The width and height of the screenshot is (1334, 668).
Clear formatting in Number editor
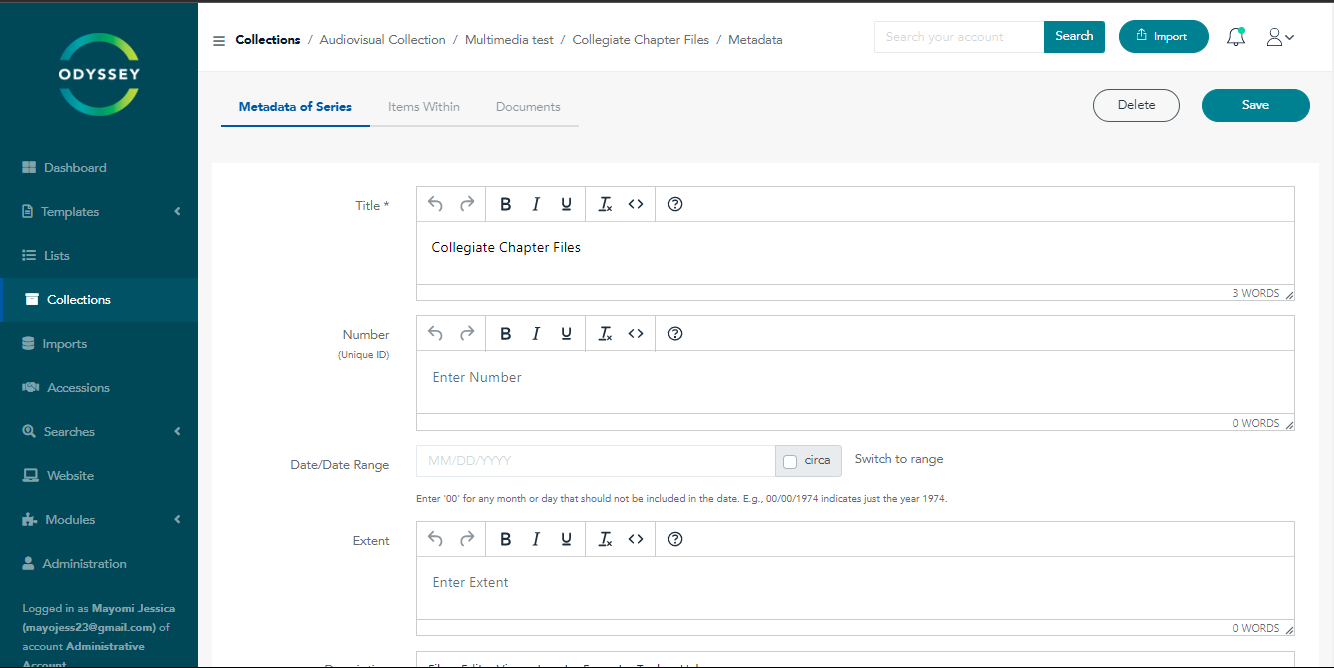click(605, 334)
